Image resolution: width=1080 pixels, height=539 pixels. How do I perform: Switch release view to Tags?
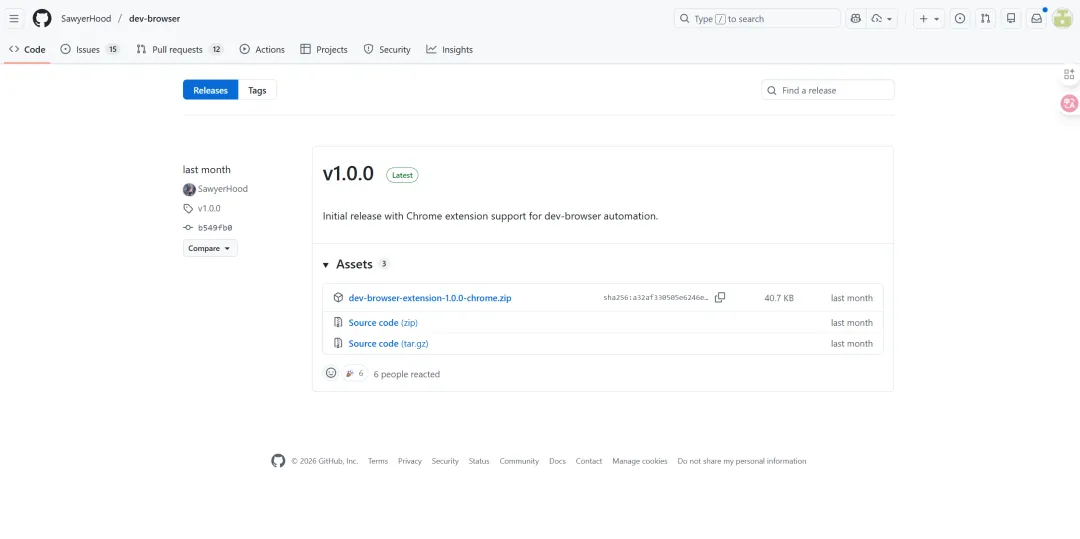257,90
